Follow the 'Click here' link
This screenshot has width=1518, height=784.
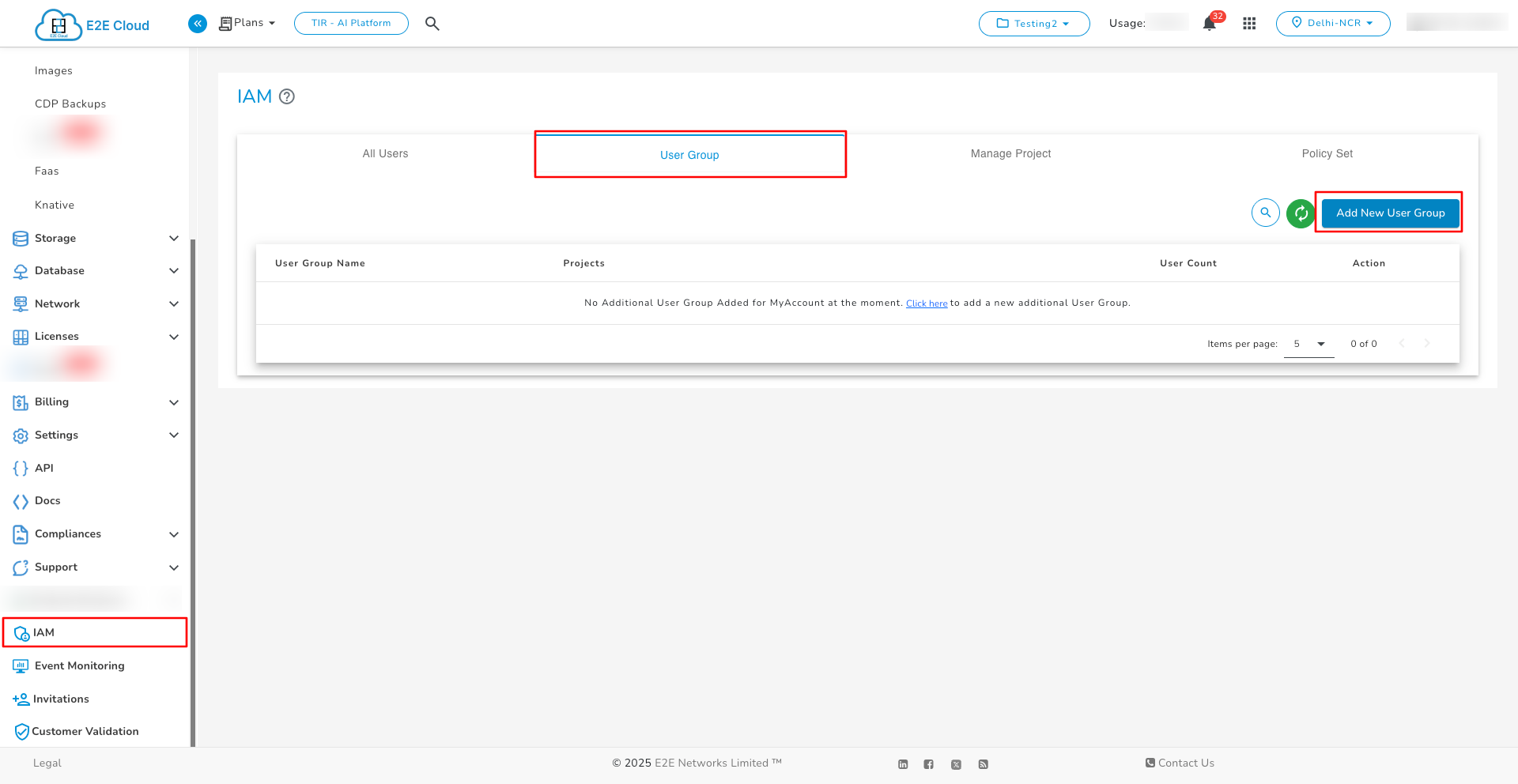[x=926, y=303]
